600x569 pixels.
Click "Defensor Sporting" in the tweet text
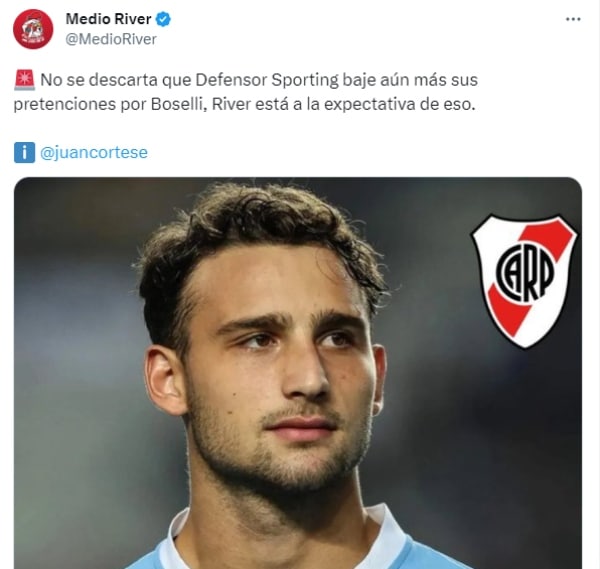coord(267,80)
